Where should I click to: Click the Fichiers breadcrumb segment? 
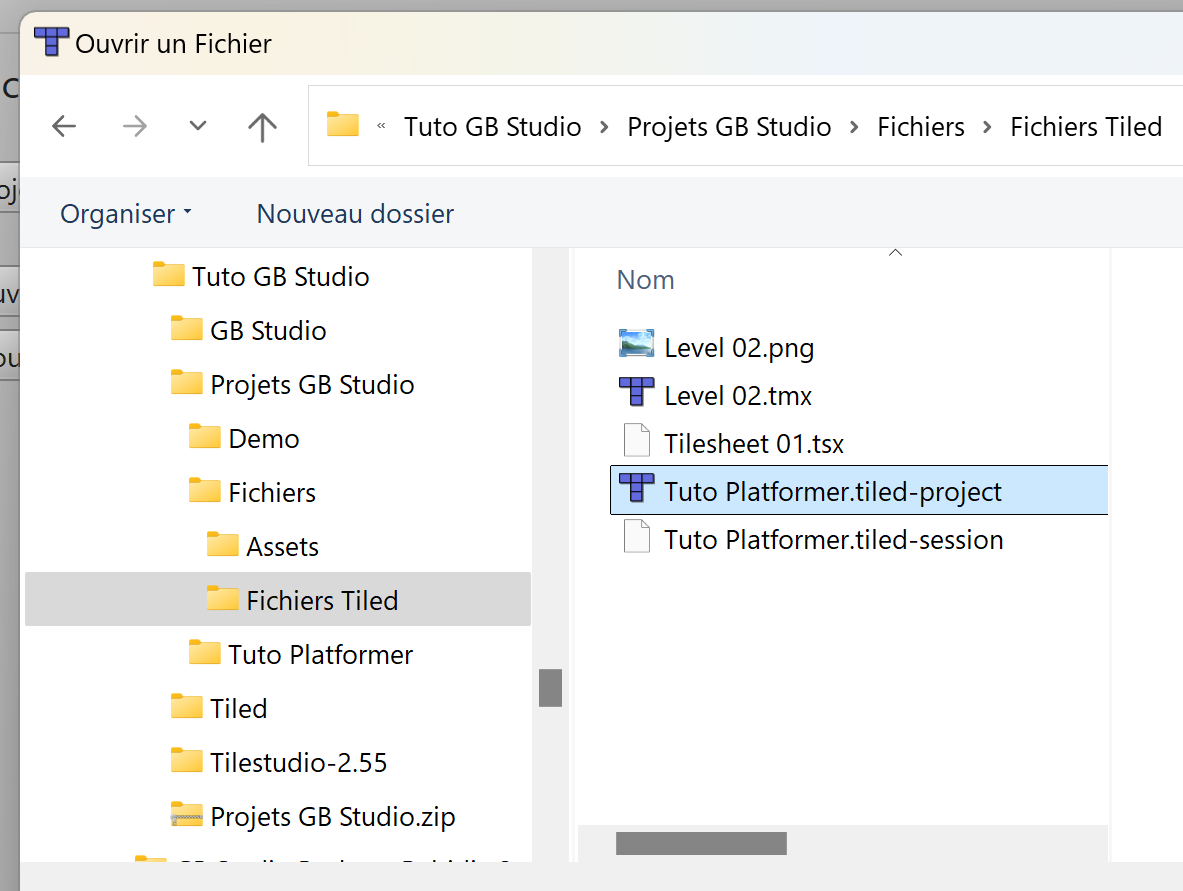(920, 127)
